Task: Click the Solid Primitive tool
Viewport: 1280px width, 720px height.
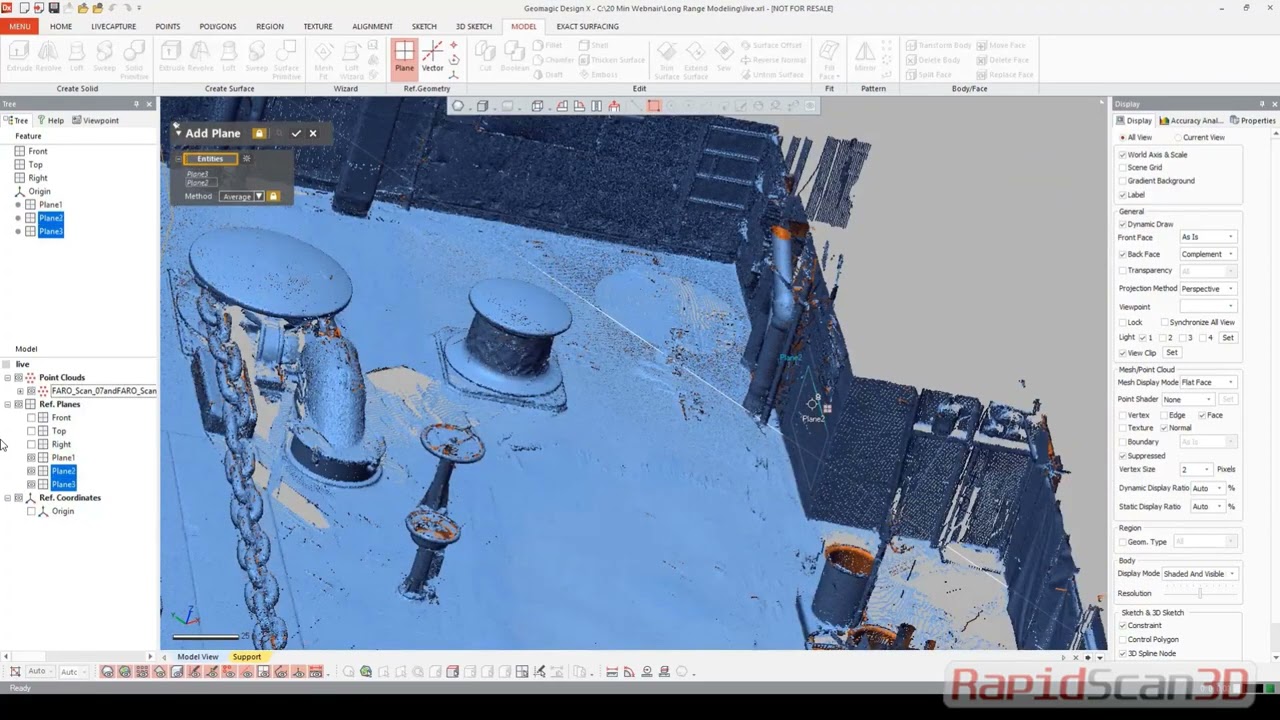Action: tap(134, 60)
